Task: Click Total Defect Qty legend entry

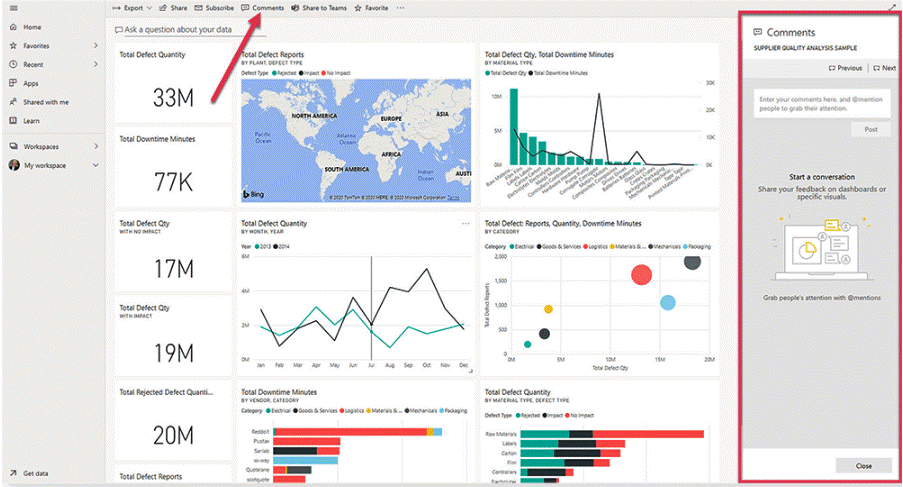Action: coord(506,73)
